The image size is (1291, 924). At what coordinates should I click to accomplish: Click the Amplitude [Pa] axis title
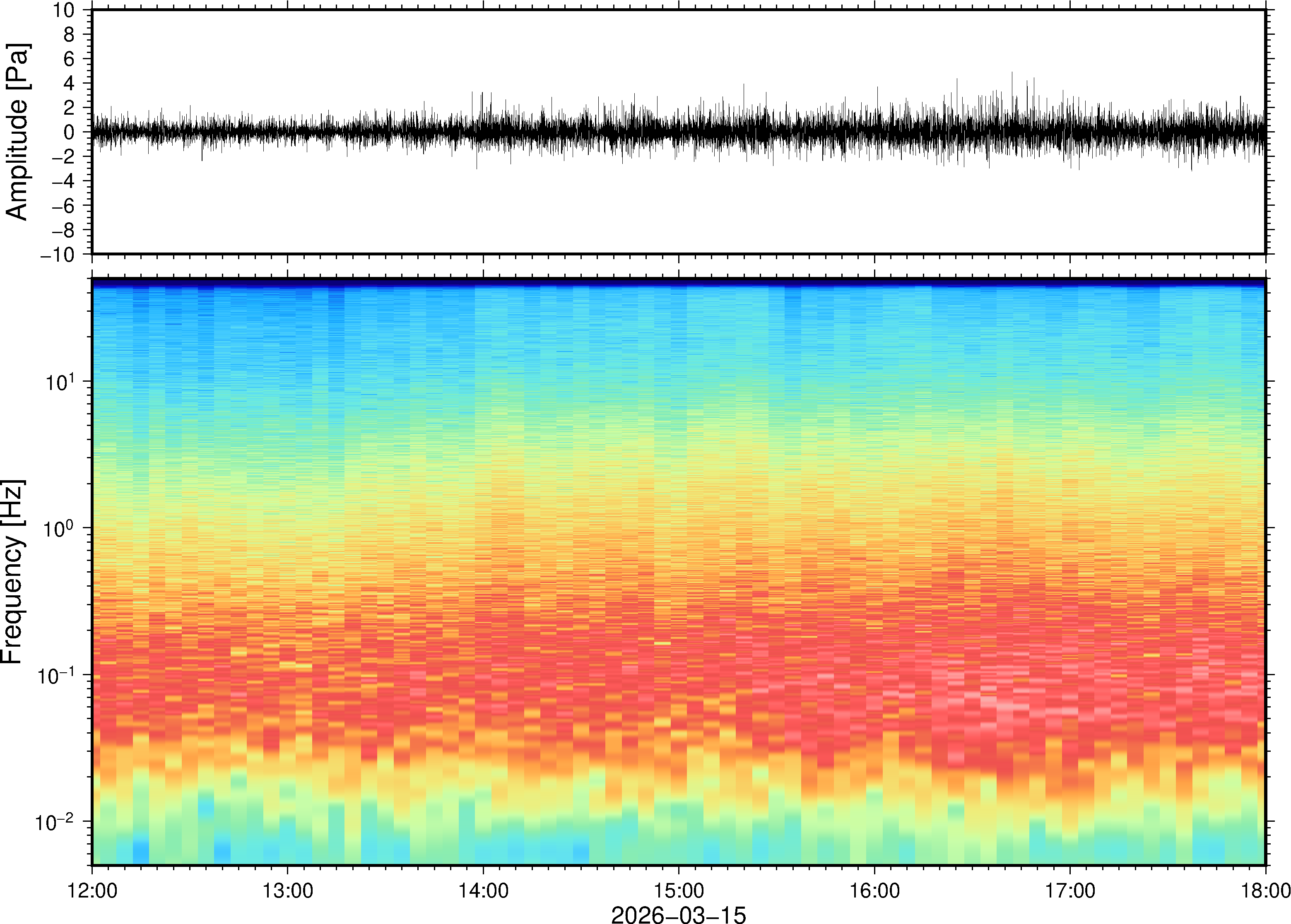click(x=17, y=132)
